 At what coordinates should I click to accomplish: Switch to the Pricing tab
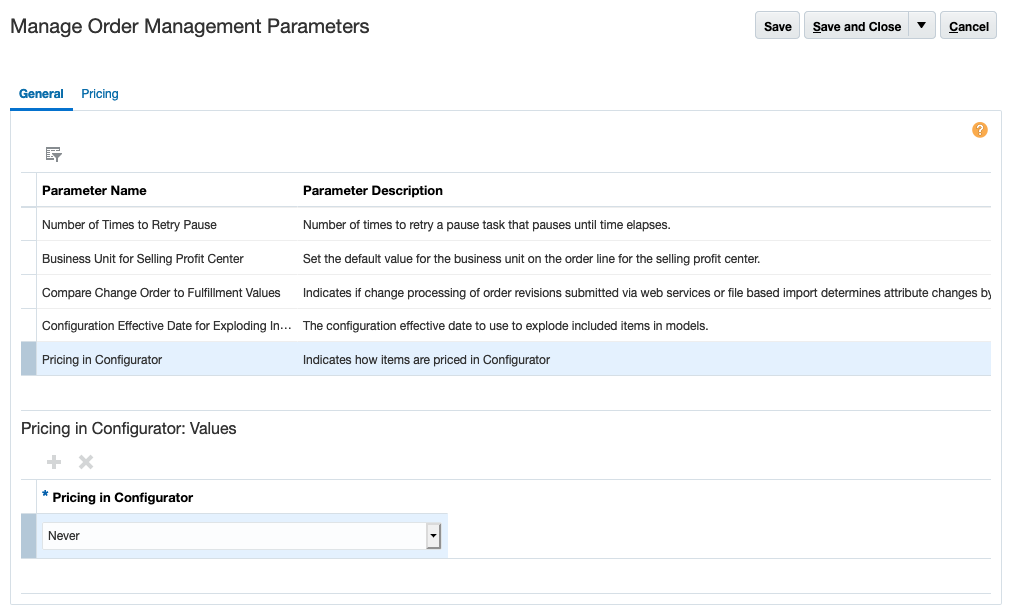[99, 93]
